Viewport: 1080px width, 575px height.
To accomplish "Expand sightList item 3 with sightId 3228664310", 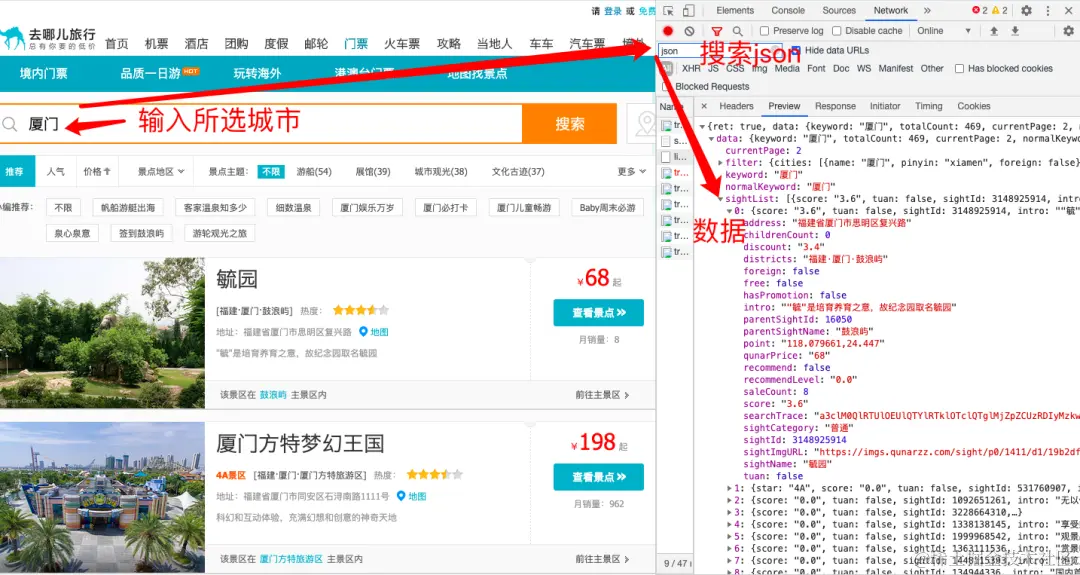I will (x=729, y=512).
